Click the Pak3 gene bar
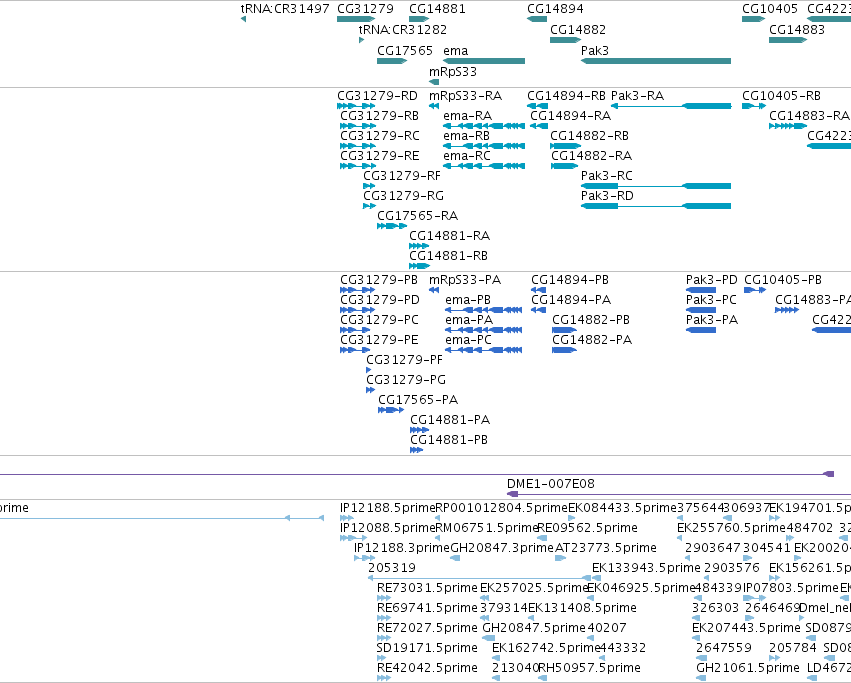The image size is (851, 683). 656,61
